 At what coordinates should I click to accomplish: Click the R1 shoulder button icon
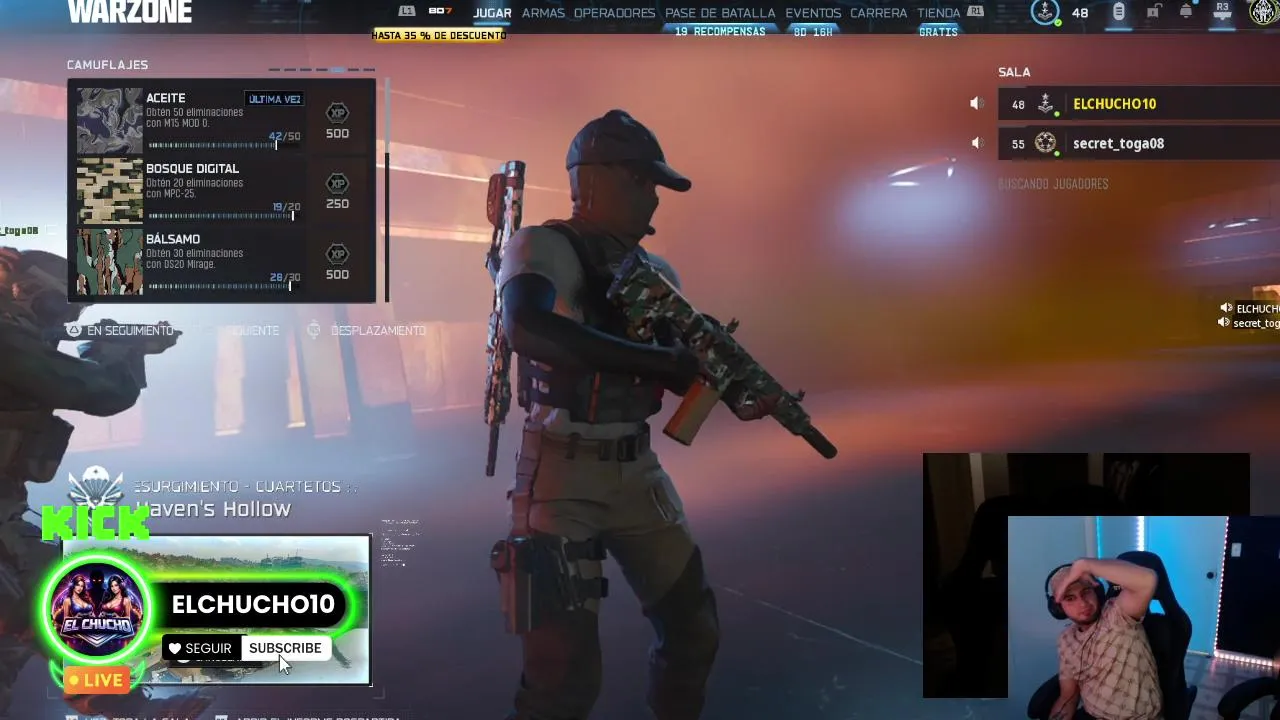pyautogui.click(x=976, y=11)
